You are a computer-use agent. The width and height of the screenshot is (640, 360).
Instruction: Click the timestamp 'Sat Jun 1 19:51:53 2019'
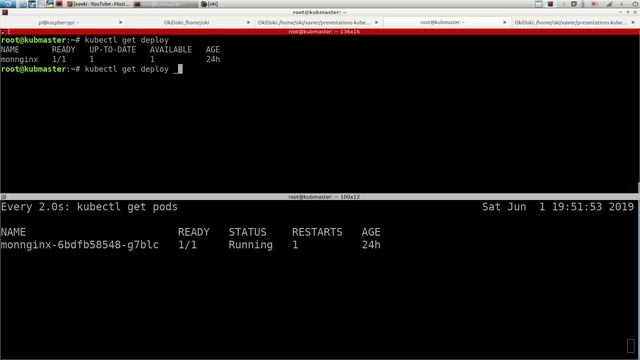[x=558, y=207]
